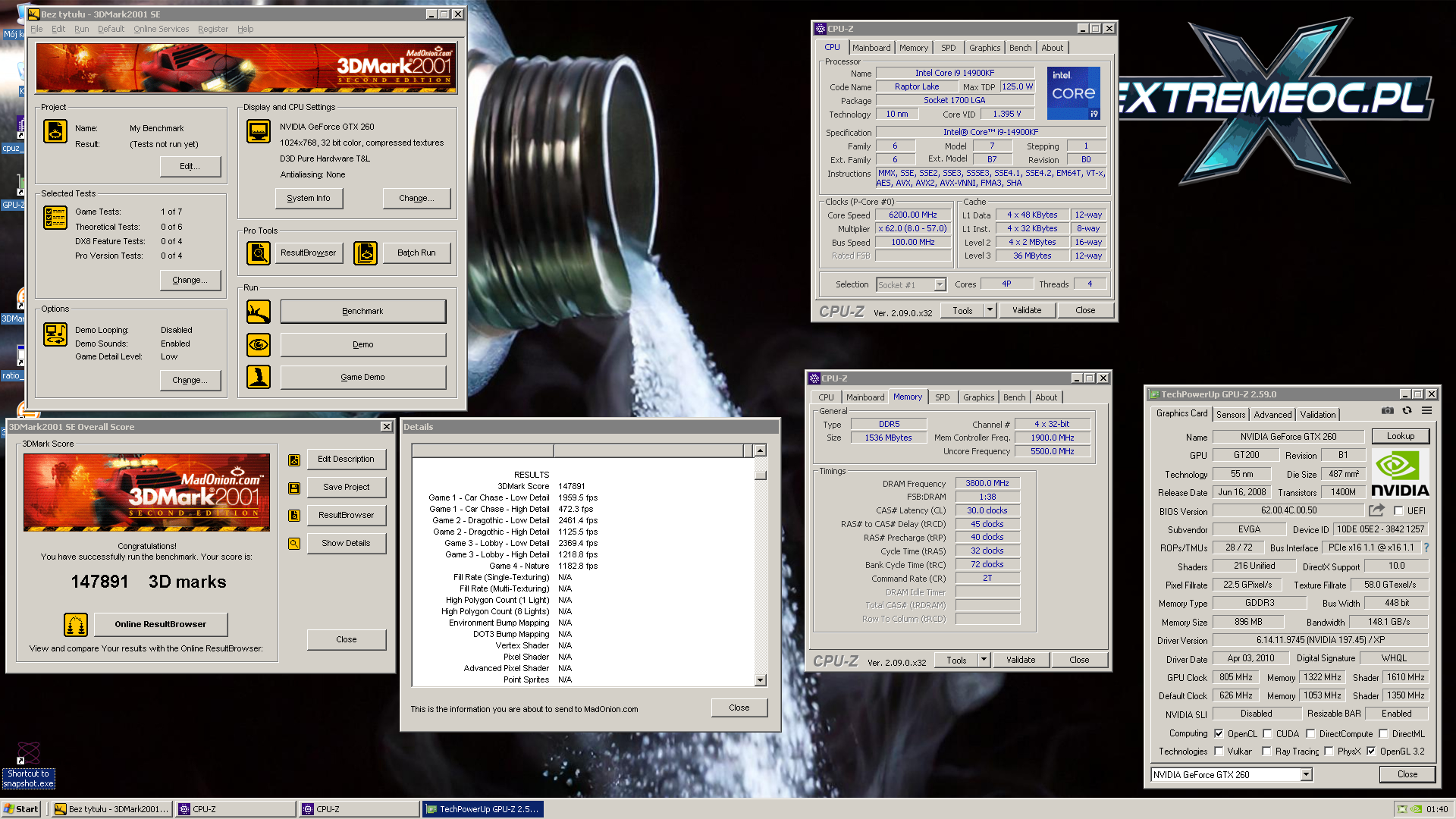Click the Batch Run icon in Pro Tools
1456x819 pixels.
point(366,253)
